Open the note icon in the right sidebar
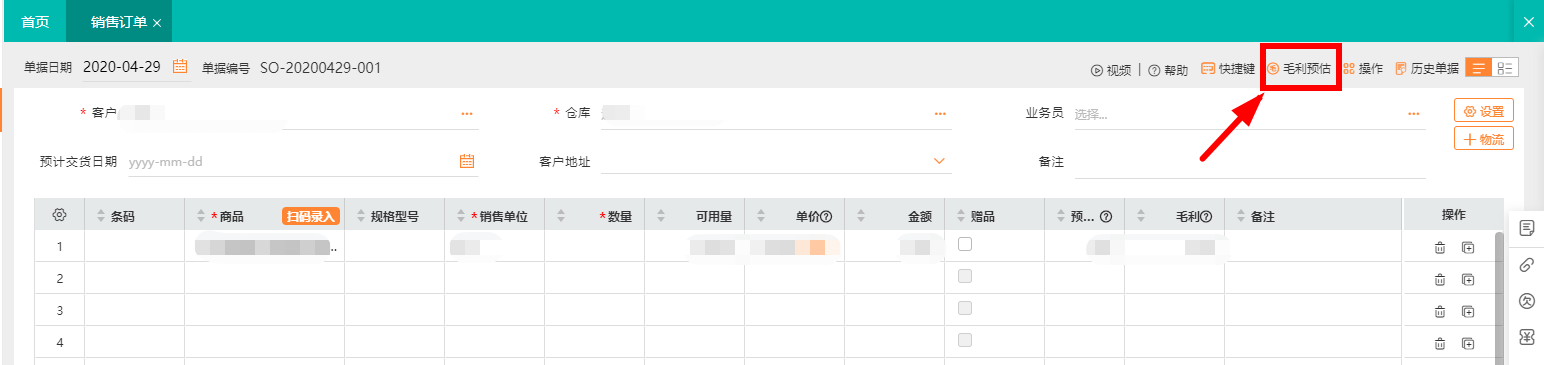The image size is (1544, 365). pos(1527,228)
